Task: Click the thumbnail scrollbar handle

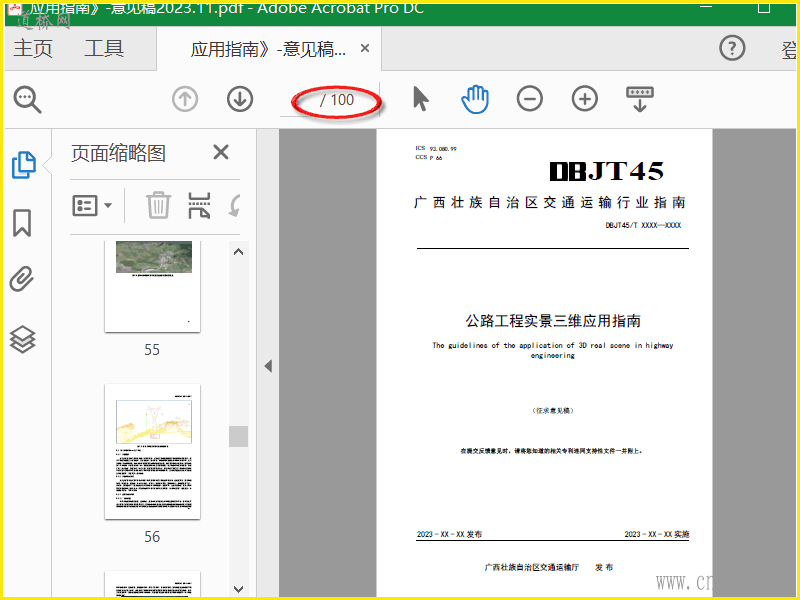Action: click(x=238, y=436)
